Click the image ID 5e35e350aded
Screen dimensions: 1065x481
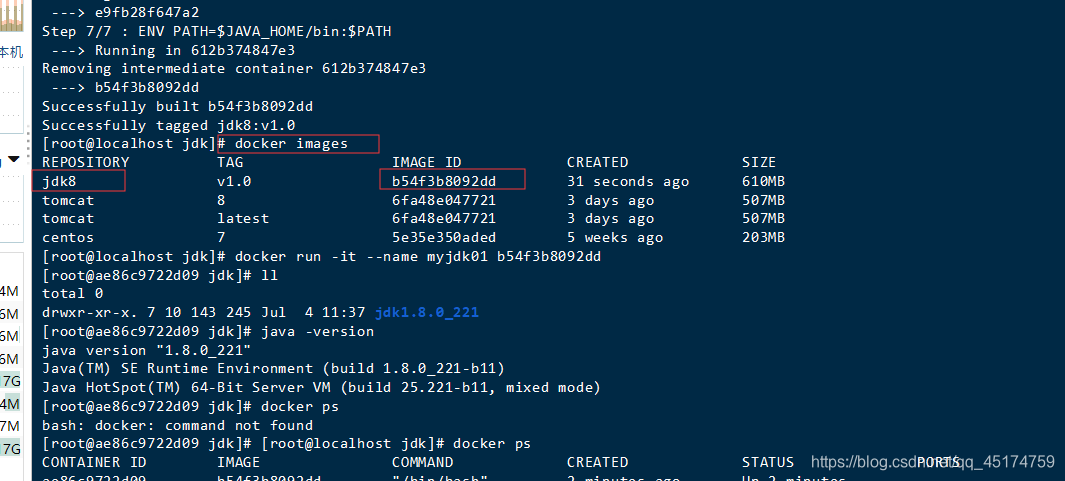coord(444,238)
